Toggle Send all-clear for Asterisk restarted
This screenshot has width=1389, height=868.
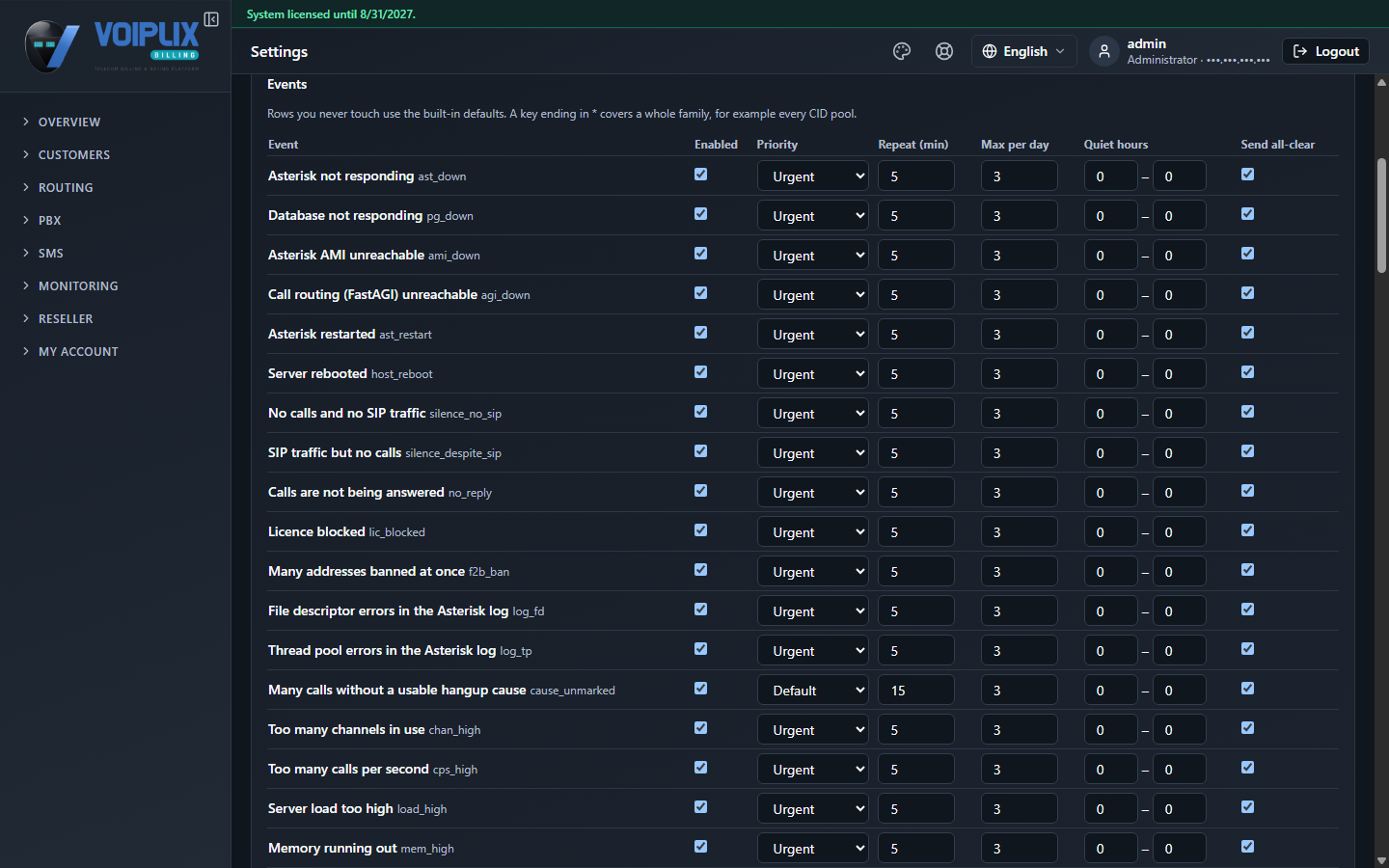(x=1248, y=333)
